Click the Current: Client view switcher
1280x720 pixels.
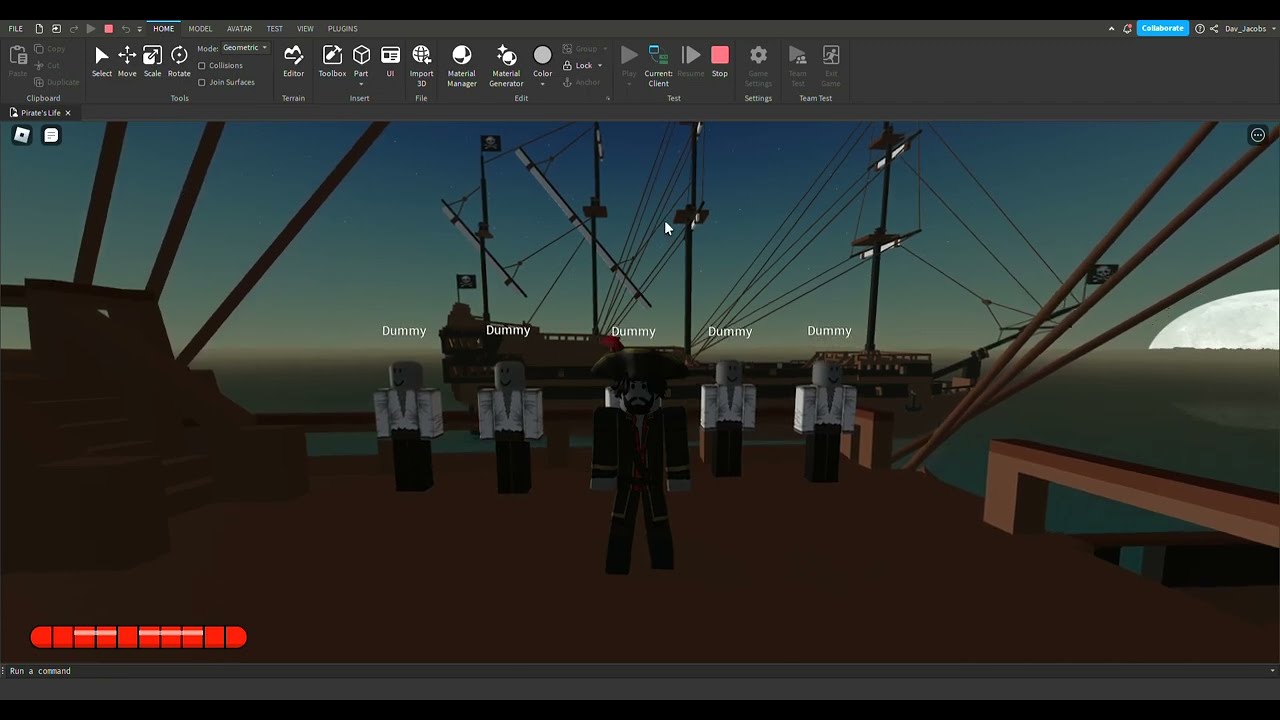658,66
